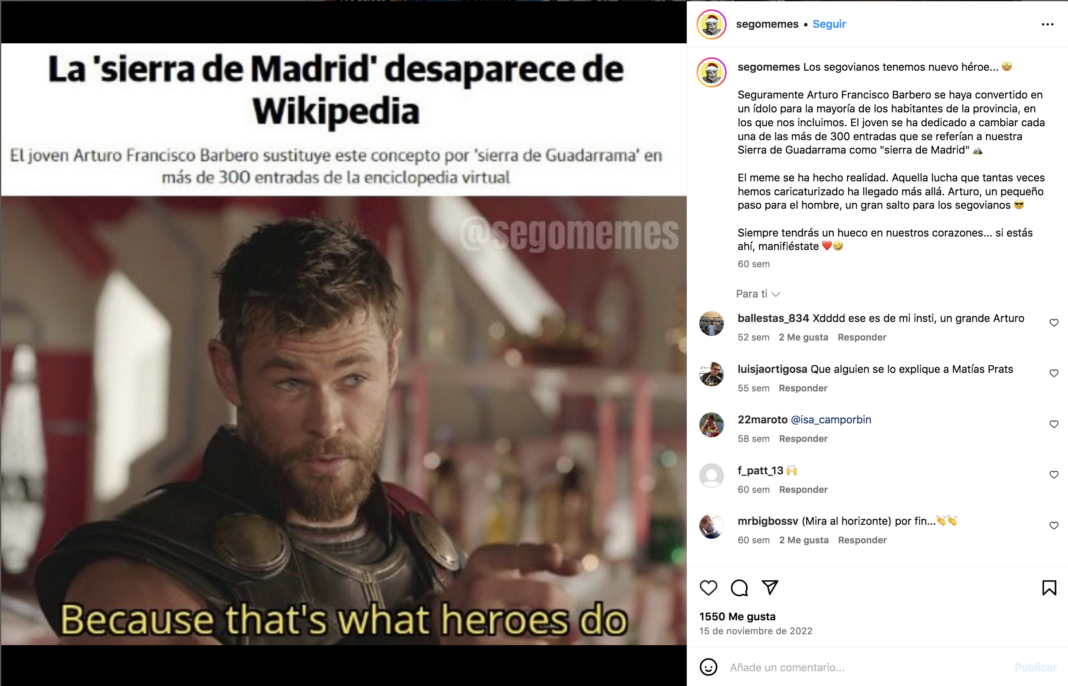
Task: Save the post with the bookmark icon
Action: point(1049,587)
